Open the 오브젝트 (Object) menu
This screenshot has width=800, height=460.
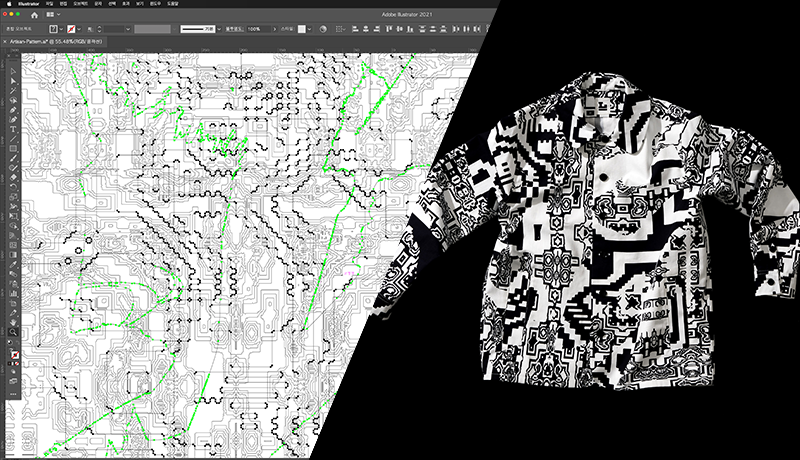coord(81,4)
